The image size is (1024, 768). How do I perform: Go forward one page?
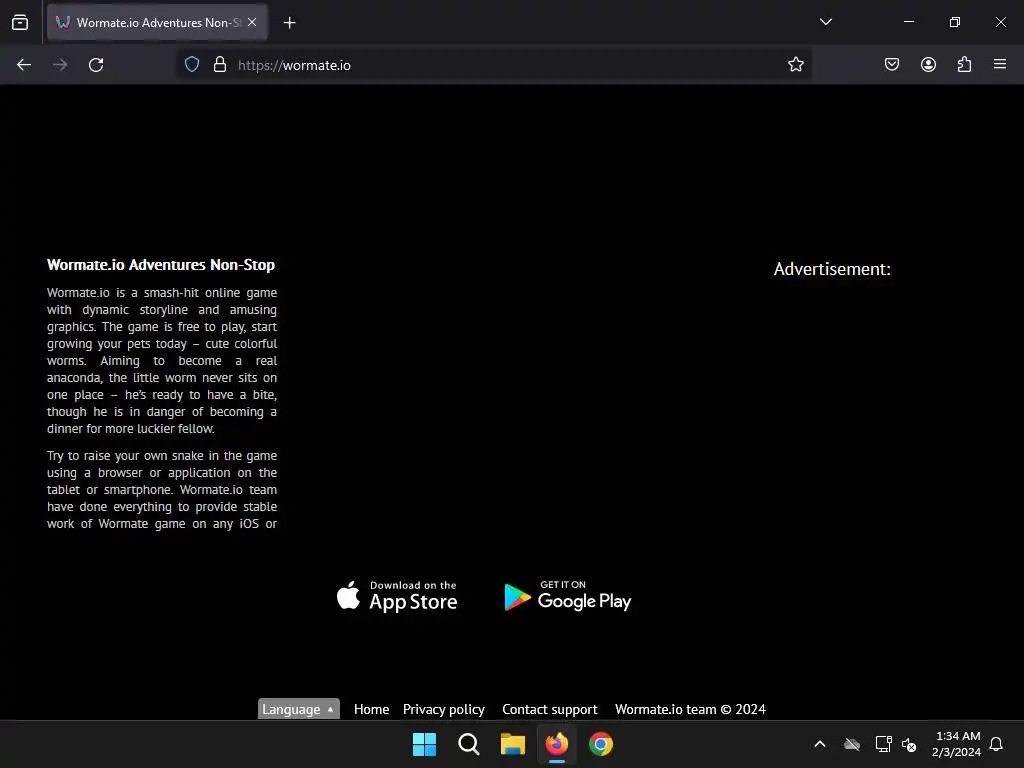click(x=60, y=65)
